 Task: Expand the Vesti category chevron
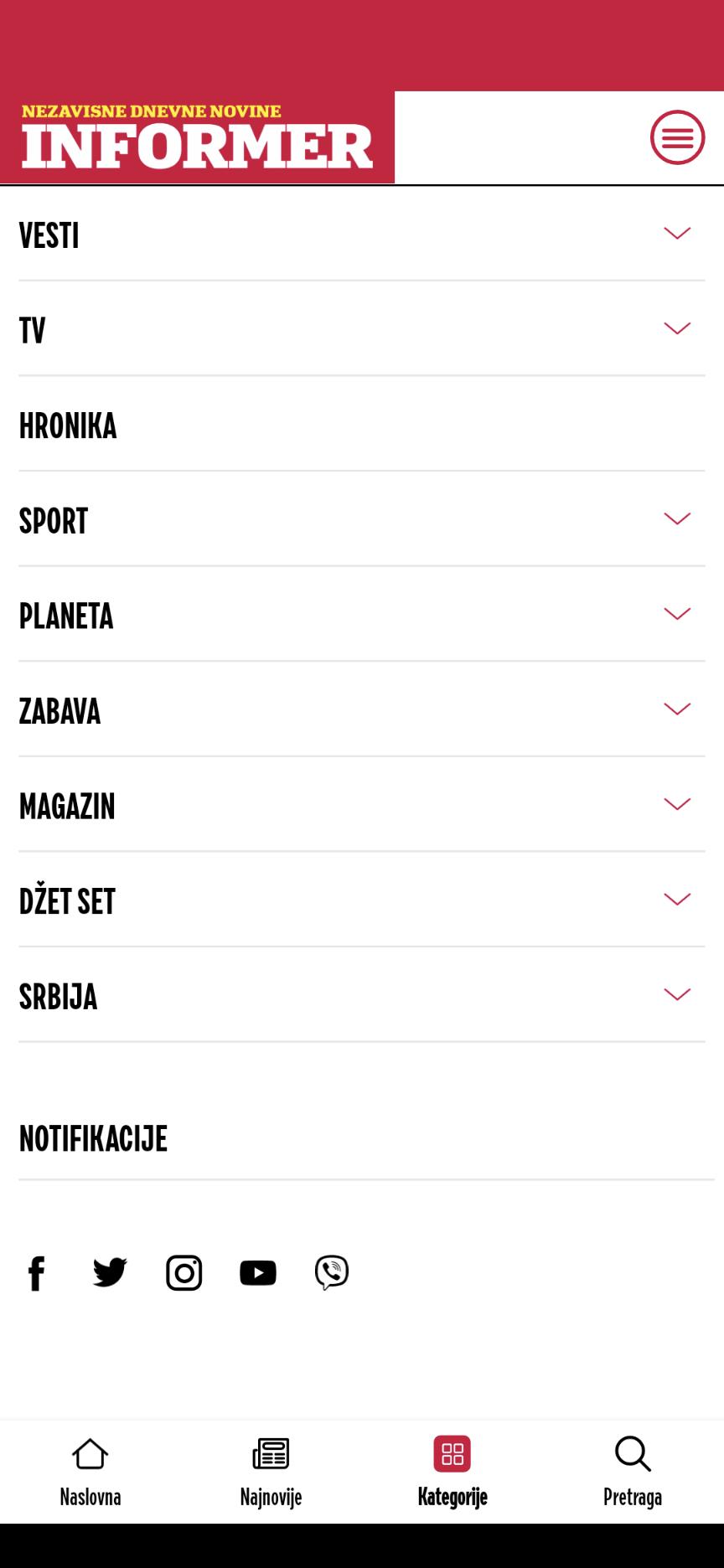click(676, 234)
